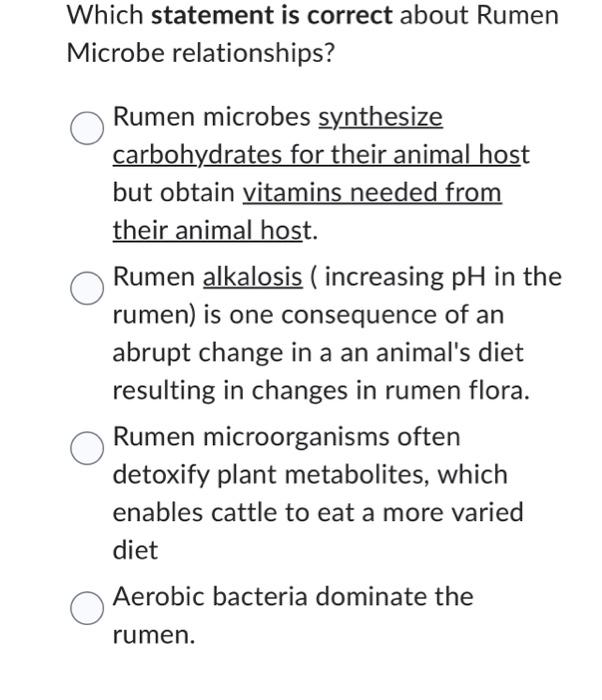602x700 pixels.
Task: Click the bold 'statement is correct' text
Action: 272,16
